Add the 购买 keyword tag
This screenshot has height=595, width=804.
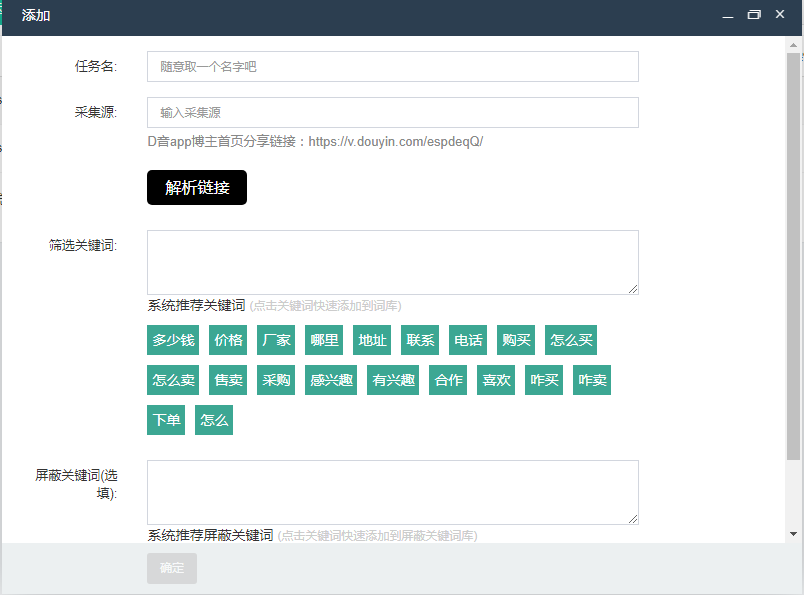click(515, 340)
